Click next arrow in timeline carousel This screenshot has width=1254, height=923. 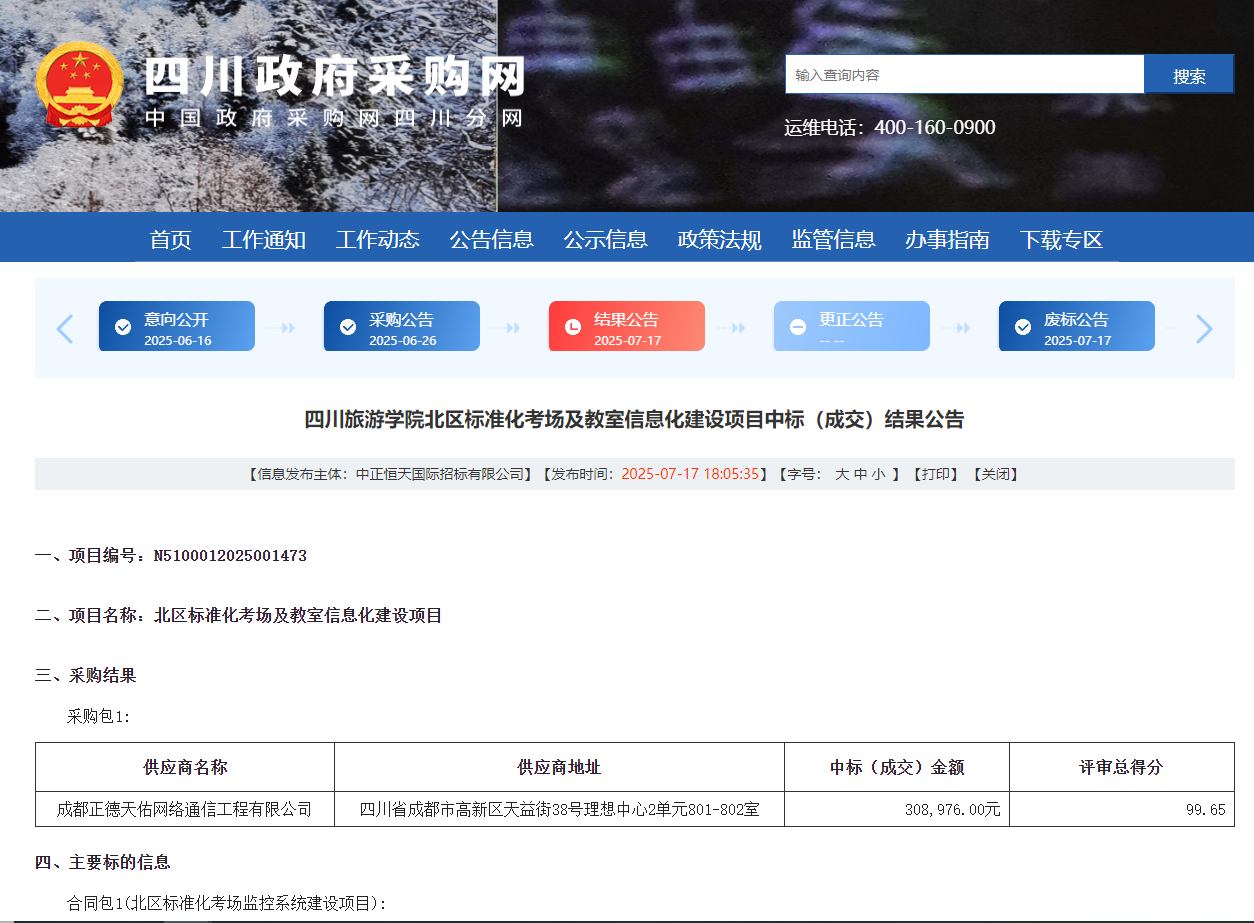pyautogui.click(x=1204, y=328)
